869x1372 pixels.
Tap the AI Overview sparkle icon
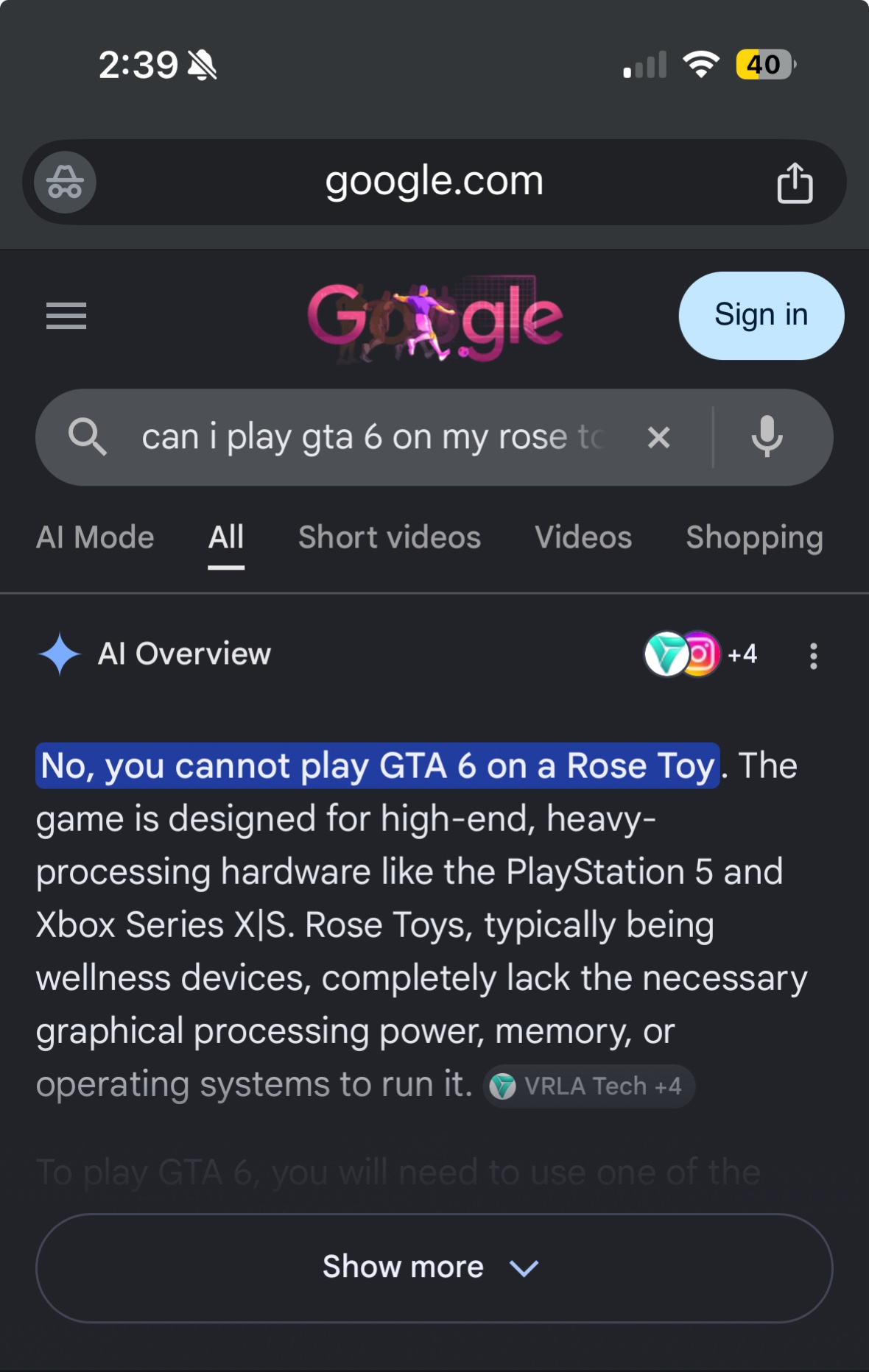point(60,654)
